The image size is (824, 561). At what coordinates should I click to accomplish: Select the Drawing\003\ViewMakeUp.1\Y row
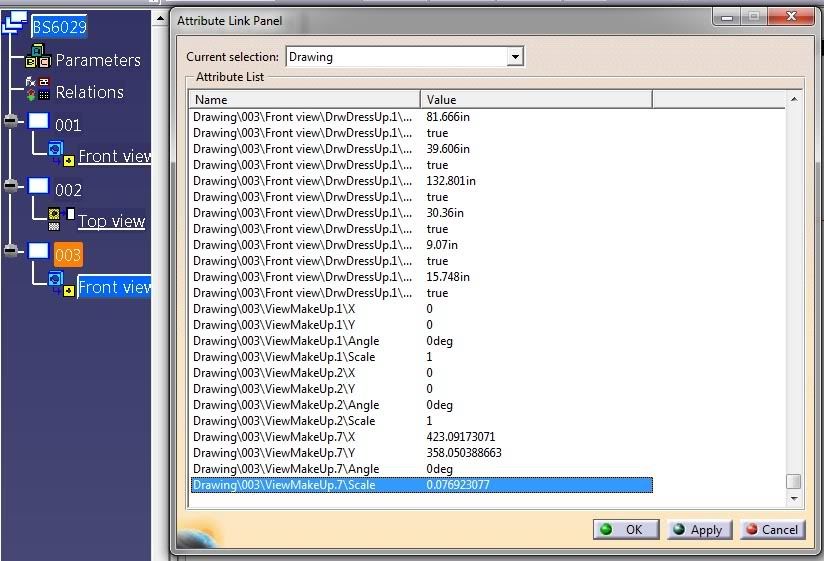421,325
